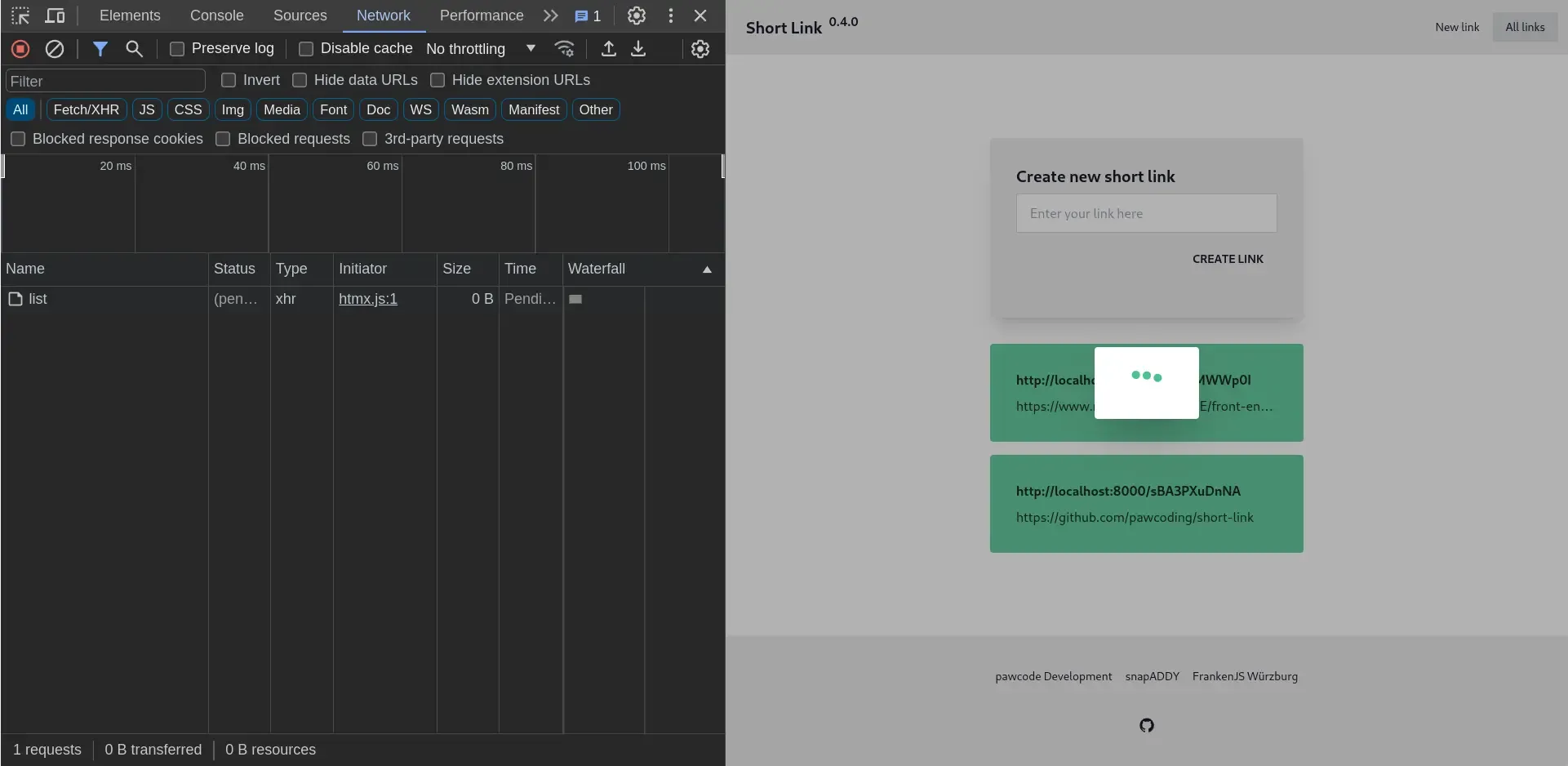1568x766 pixels.
Task: Click the GitHub icon below the footer
Action: click(x=1146, y=725)
